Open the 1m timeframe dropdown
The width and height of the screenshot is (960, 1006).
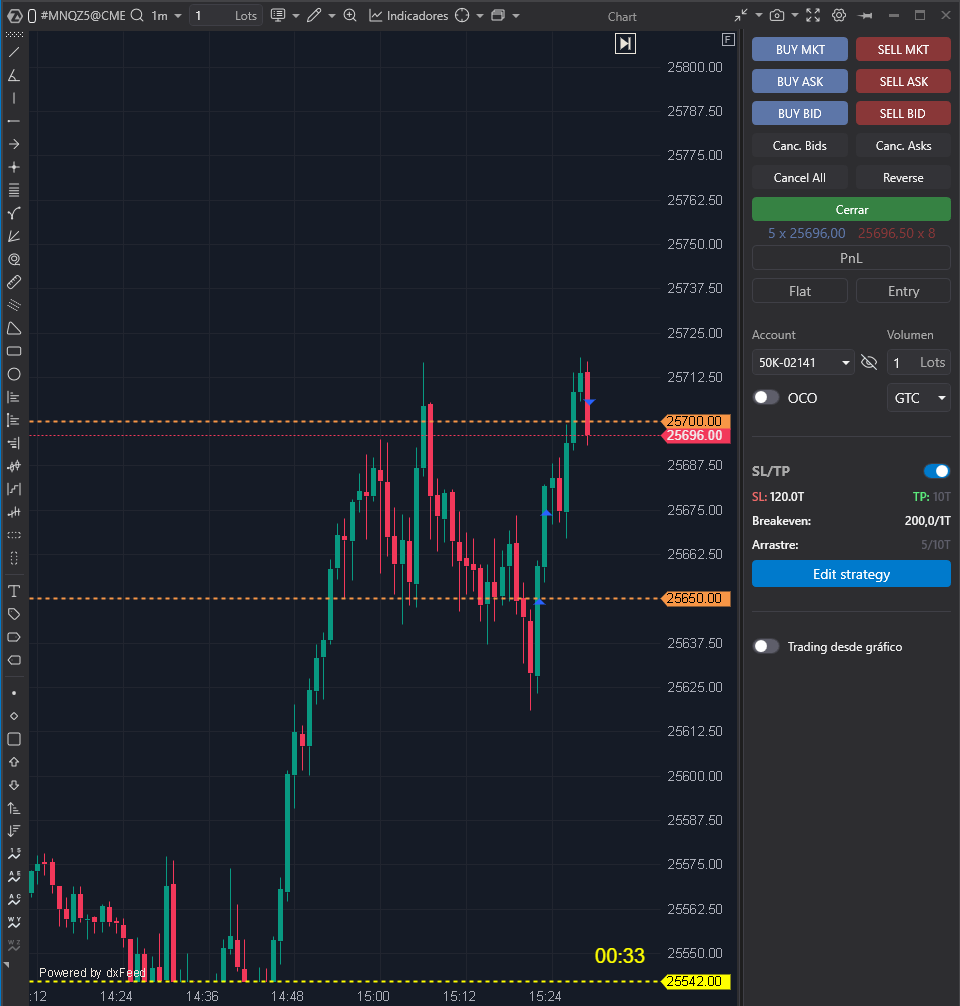[x=166, y=15]
